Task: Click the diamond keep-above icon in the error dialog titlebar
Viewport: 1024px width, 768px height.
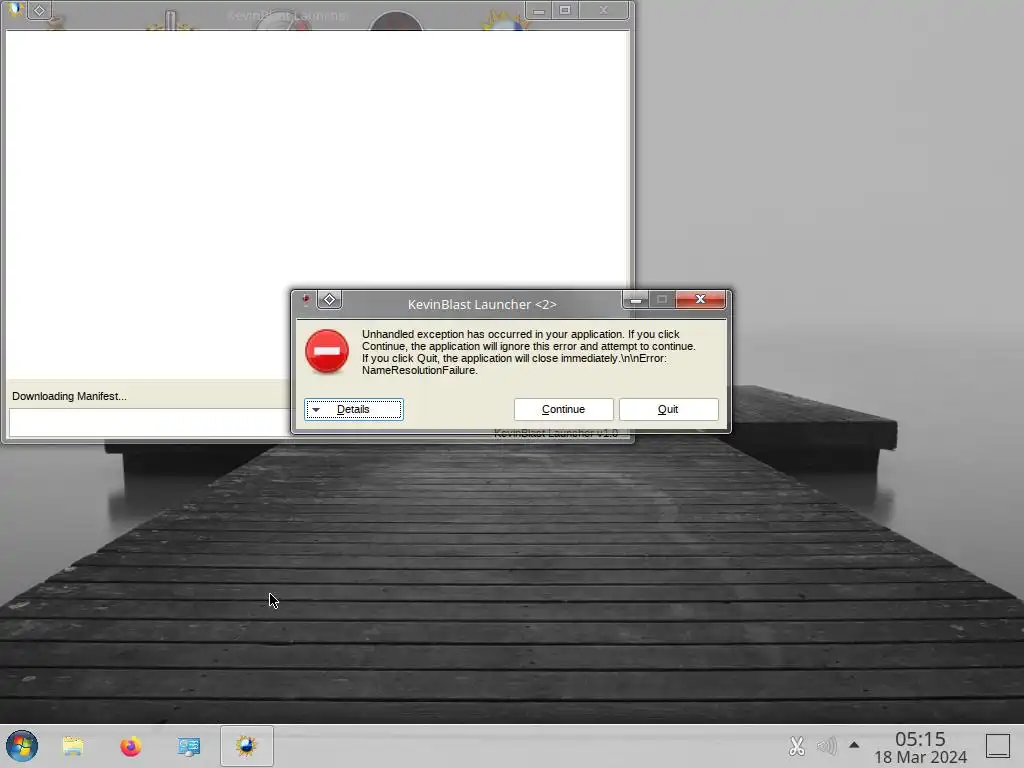Action: click(329, 300)
